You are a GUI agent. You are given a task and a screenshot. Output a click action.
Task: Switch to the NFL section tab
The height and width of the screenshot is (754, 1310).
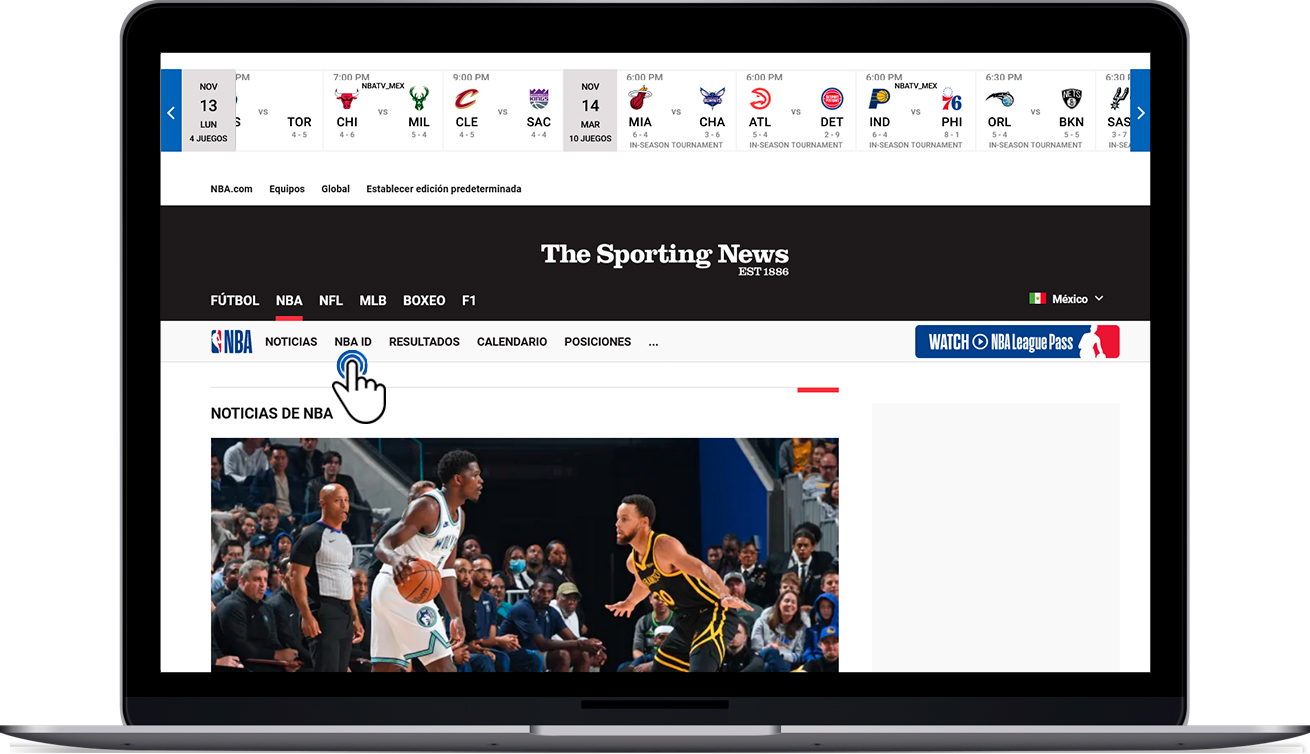click(x=330, y=300)
